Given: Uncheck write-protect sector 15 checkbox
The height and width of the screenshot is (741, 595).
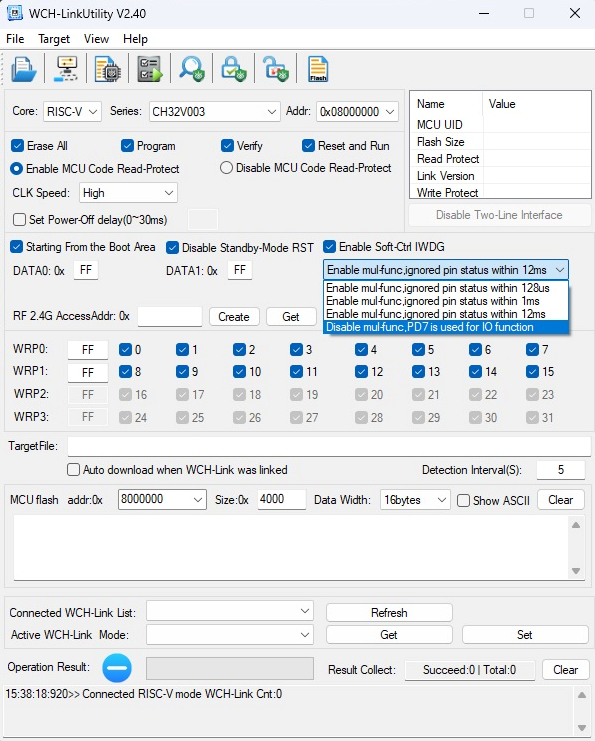Looking at the screenshot, I should pos(532,371).
